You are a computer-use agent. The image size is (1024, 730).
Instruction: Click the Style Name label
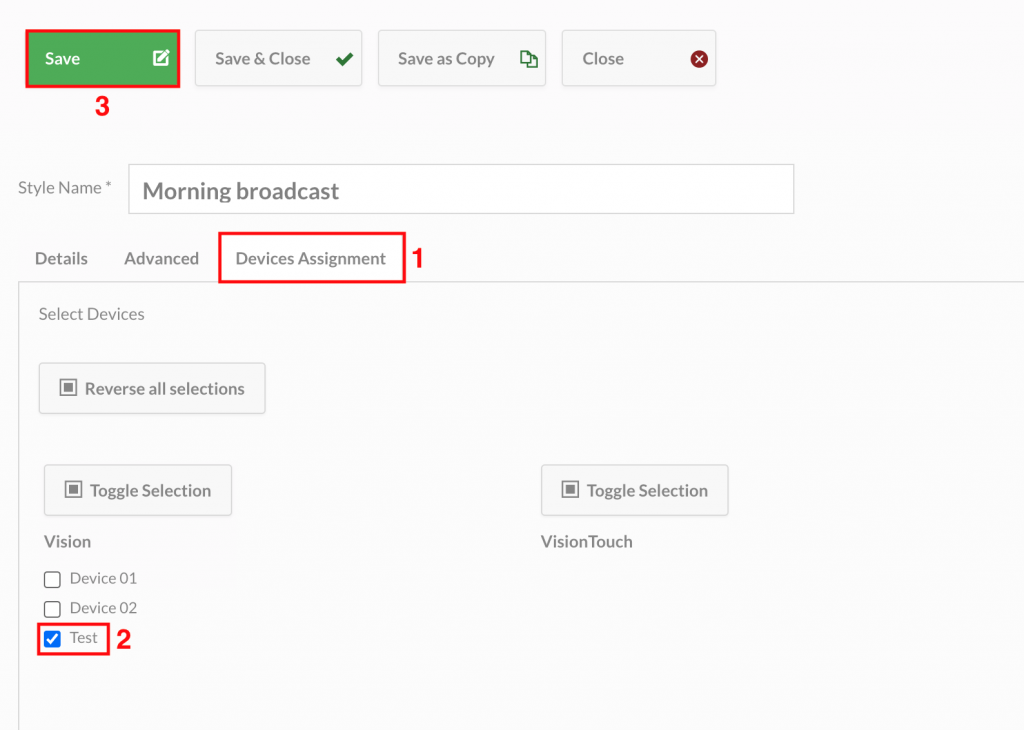point(65,188)
